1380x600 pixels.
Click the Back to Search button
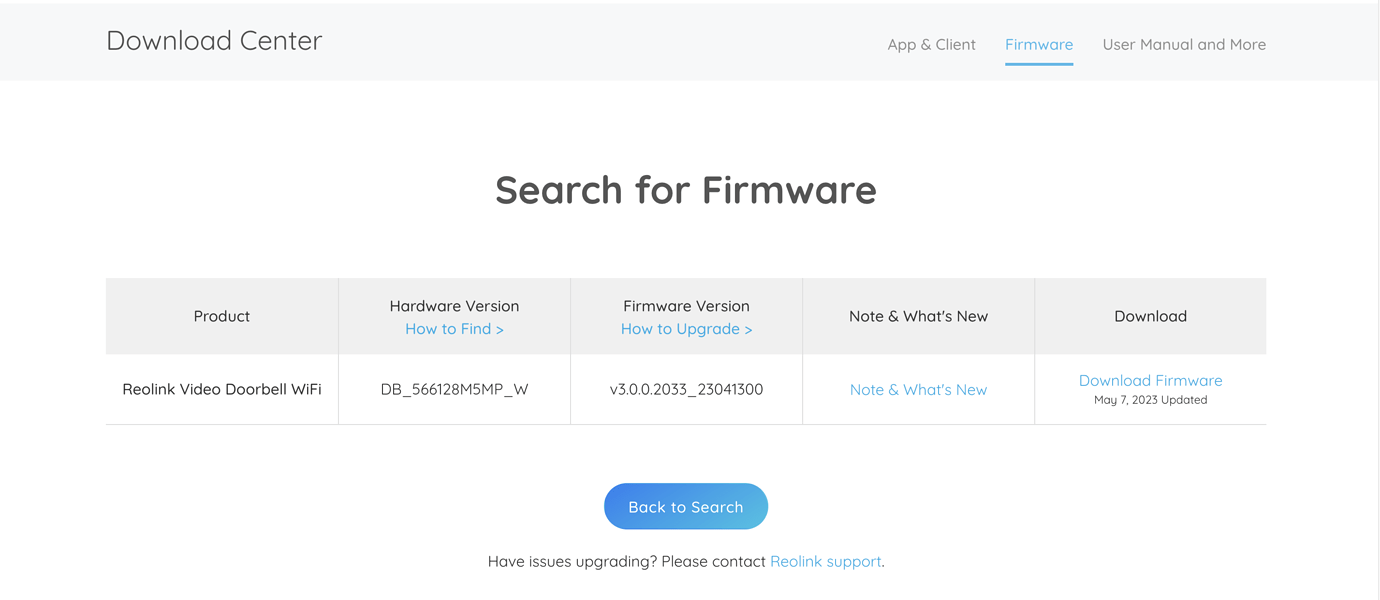point(686,507)
